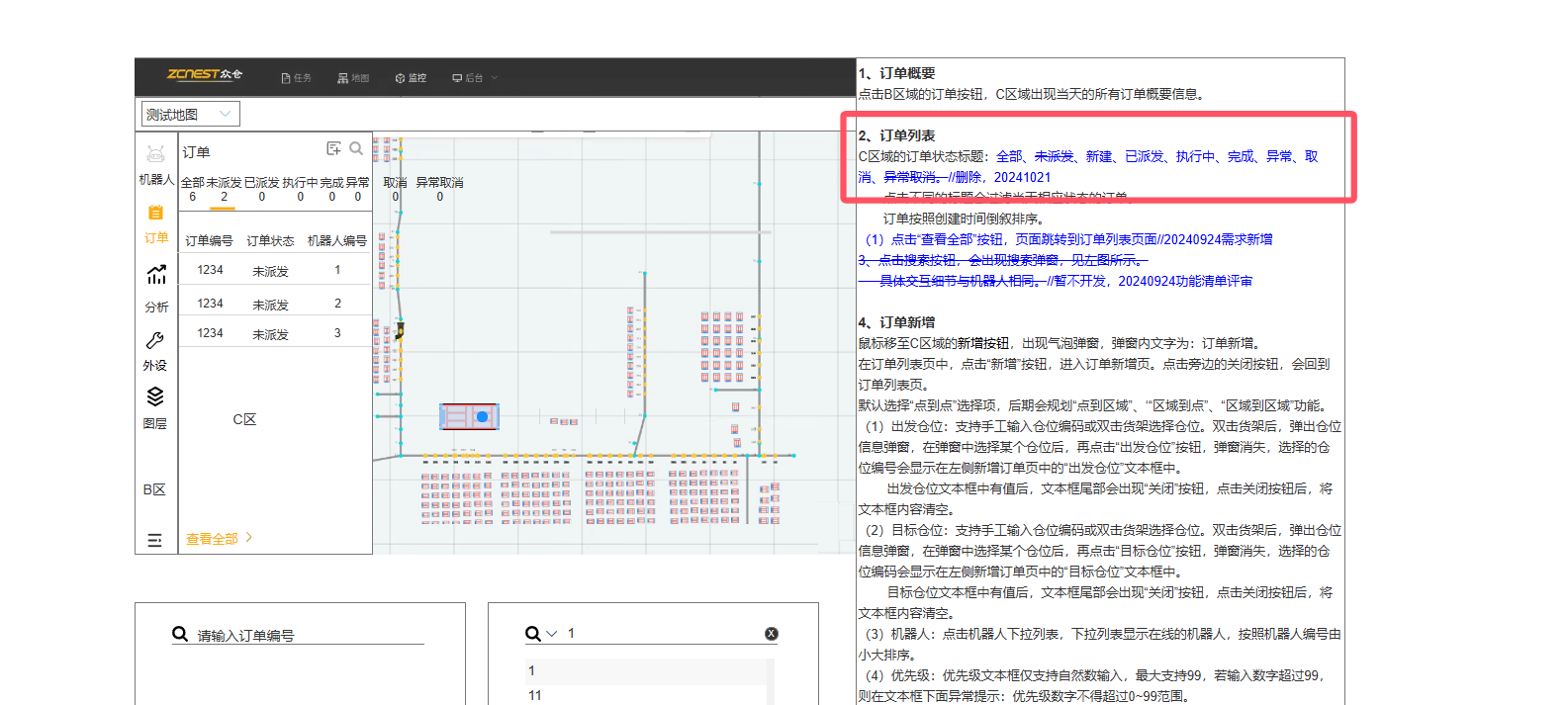Open the 测试地图 map selector dropdown
Screen dimensions: 1568x705
point(190,114)
